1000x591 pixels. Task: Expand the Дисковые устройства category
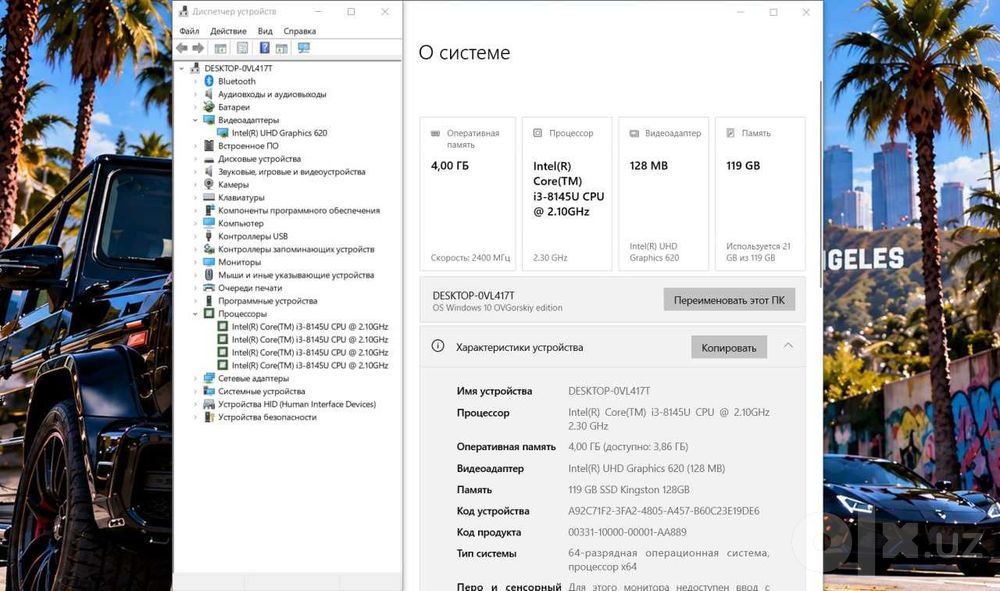coord(195,159)
